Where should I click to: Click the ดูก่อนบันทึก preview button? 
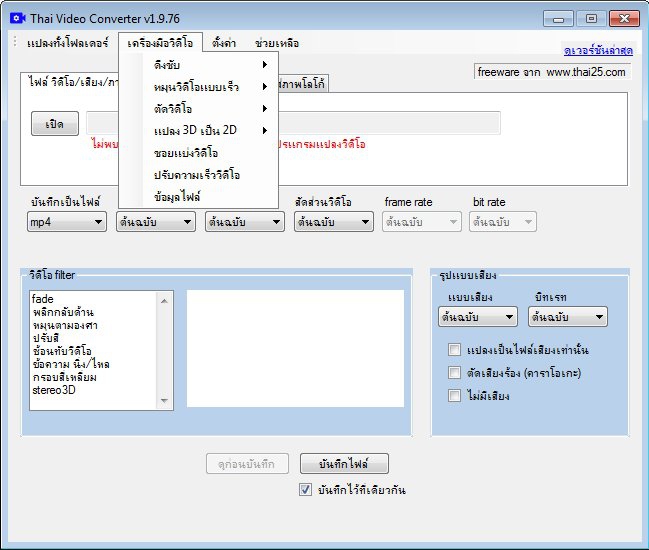coord(247,464)
